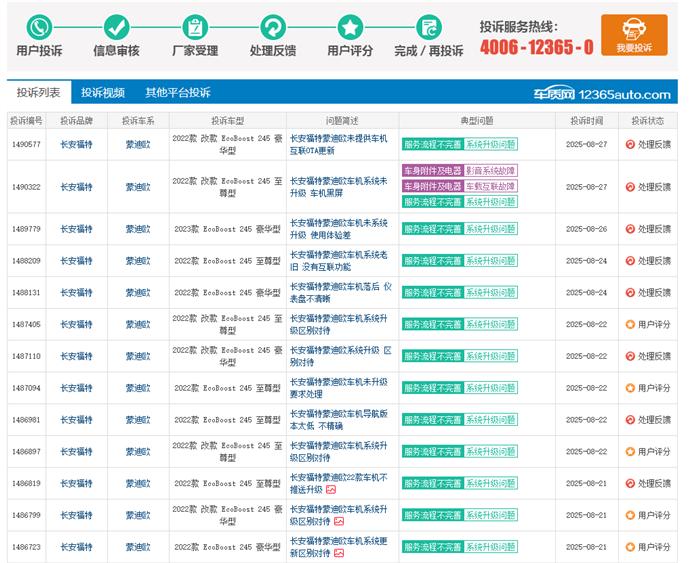Click complaint number 1486897
Image resolution: width=700 pixels, height=563 pixels.
coord(26,451)
